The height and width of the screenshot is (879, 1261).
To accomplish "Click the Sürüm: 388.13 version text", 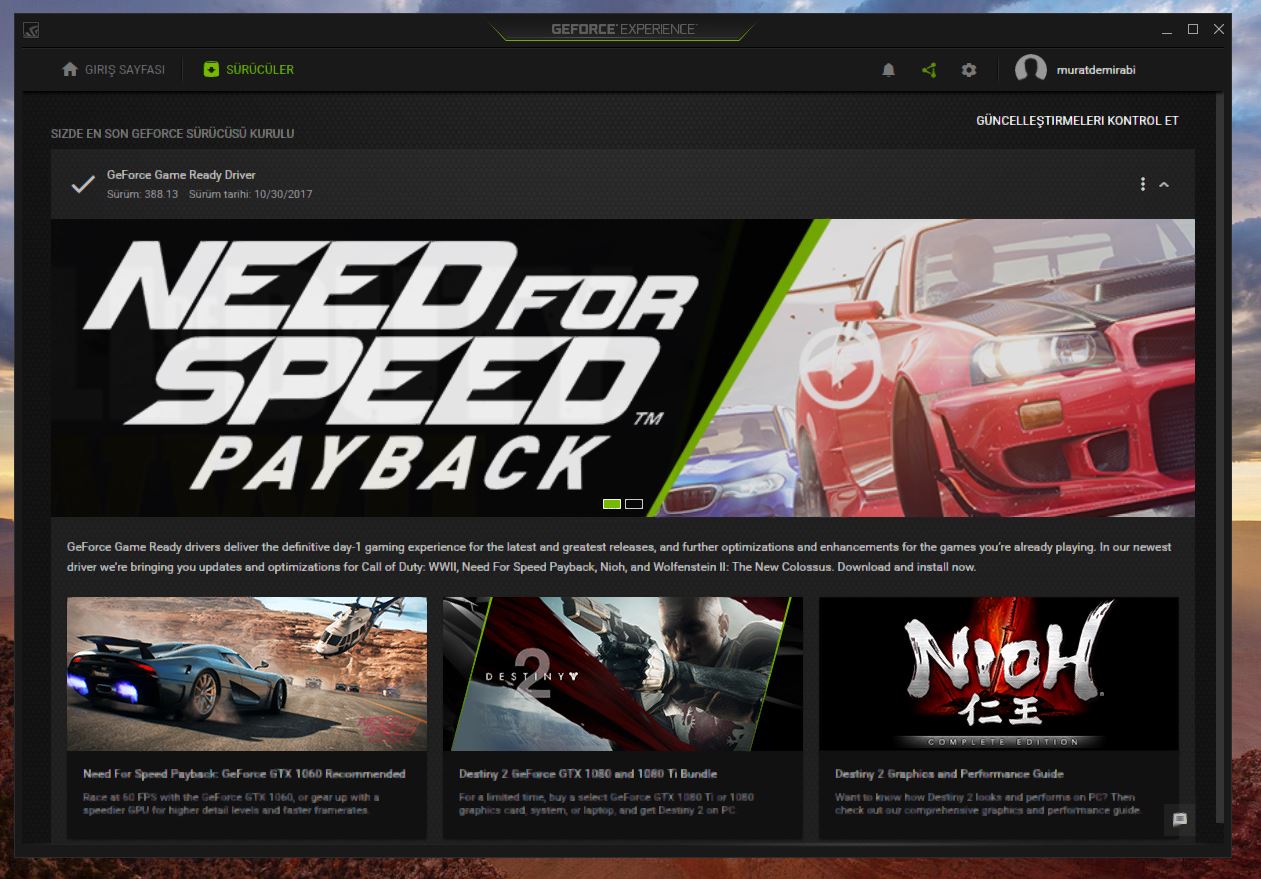I will 142,194.
